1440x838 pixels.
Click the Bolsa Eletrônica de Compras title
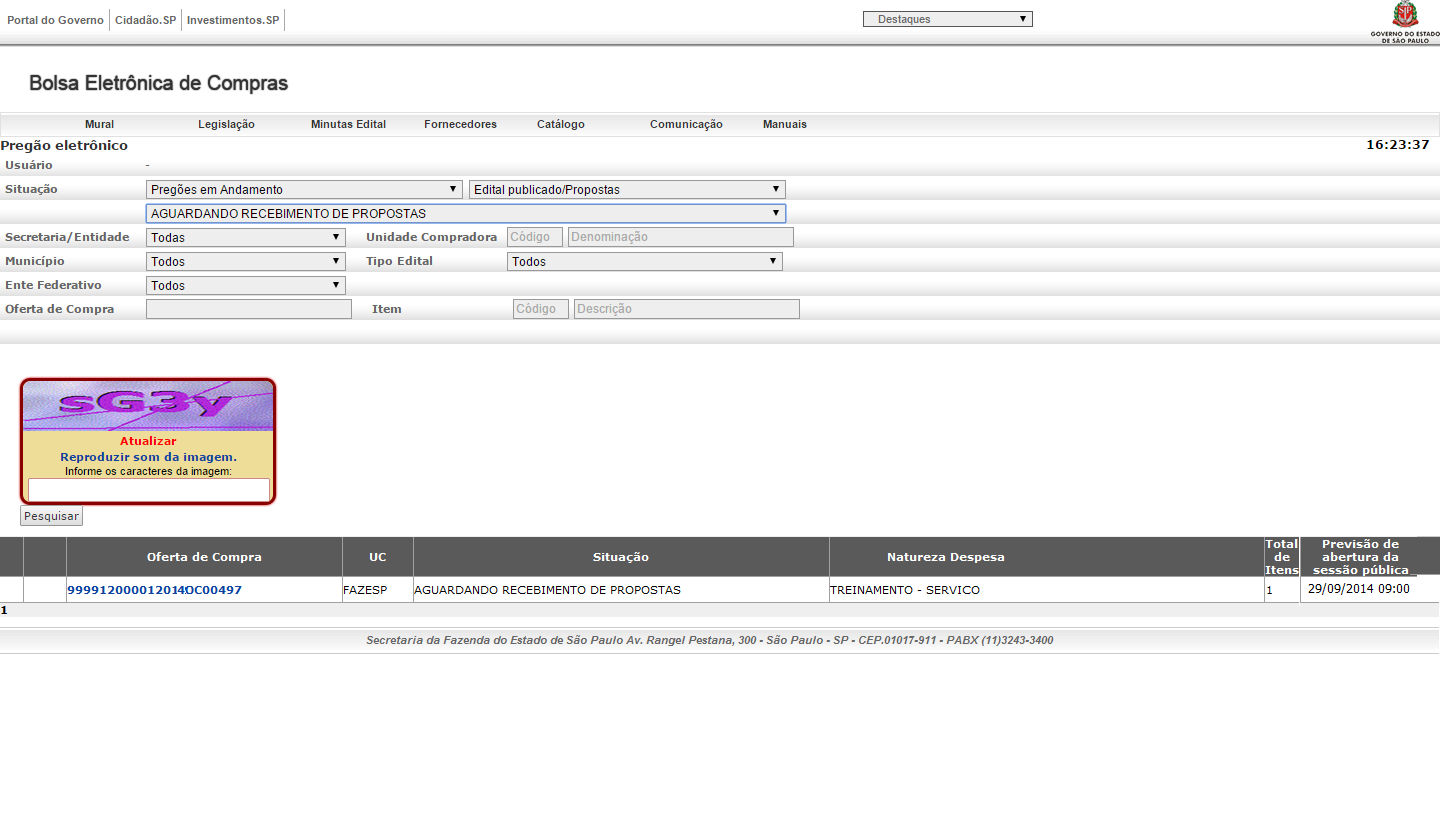(158, 83)
